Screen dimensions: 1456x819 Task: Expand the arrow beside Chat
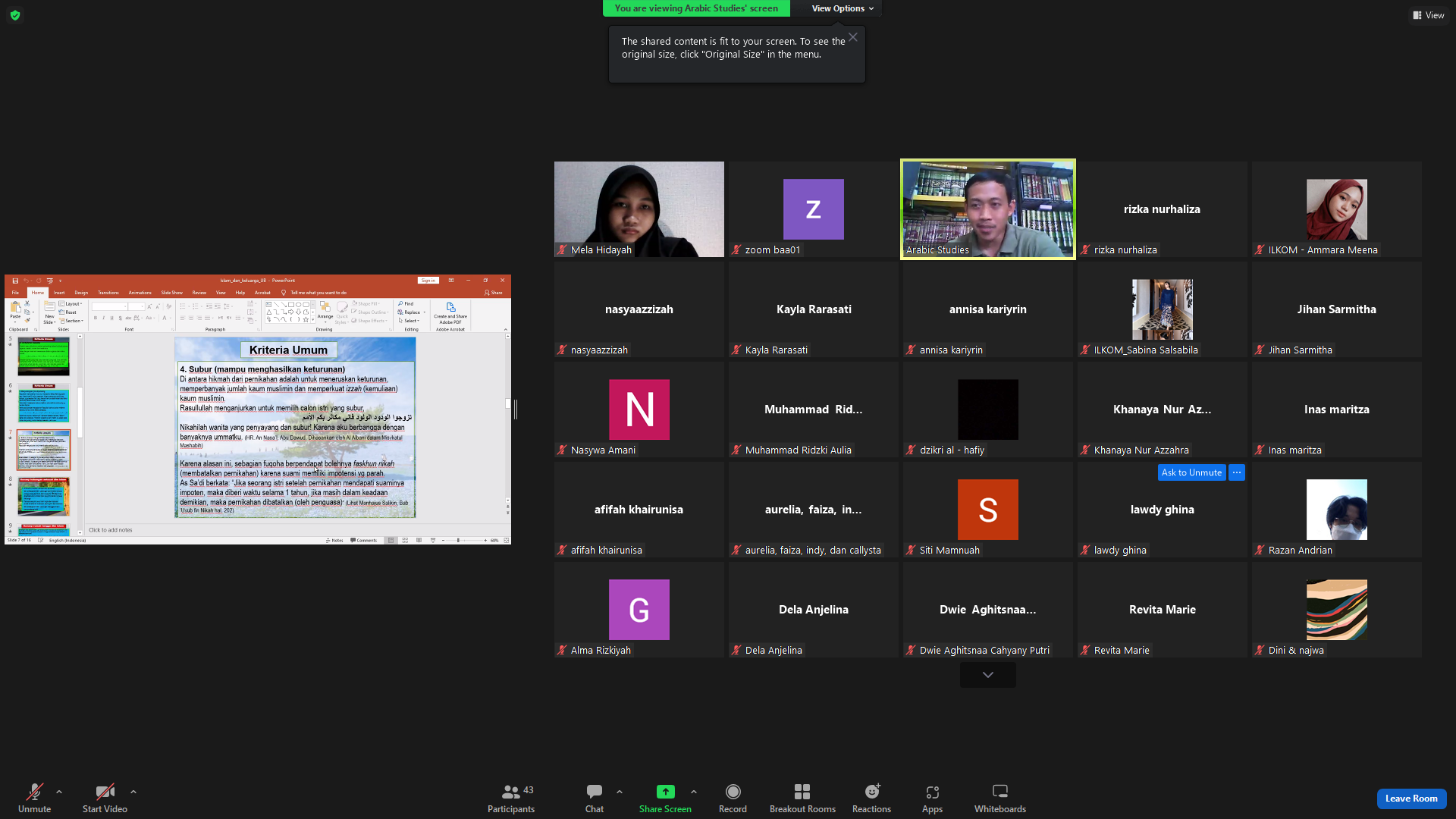click(x=620, y=792)
